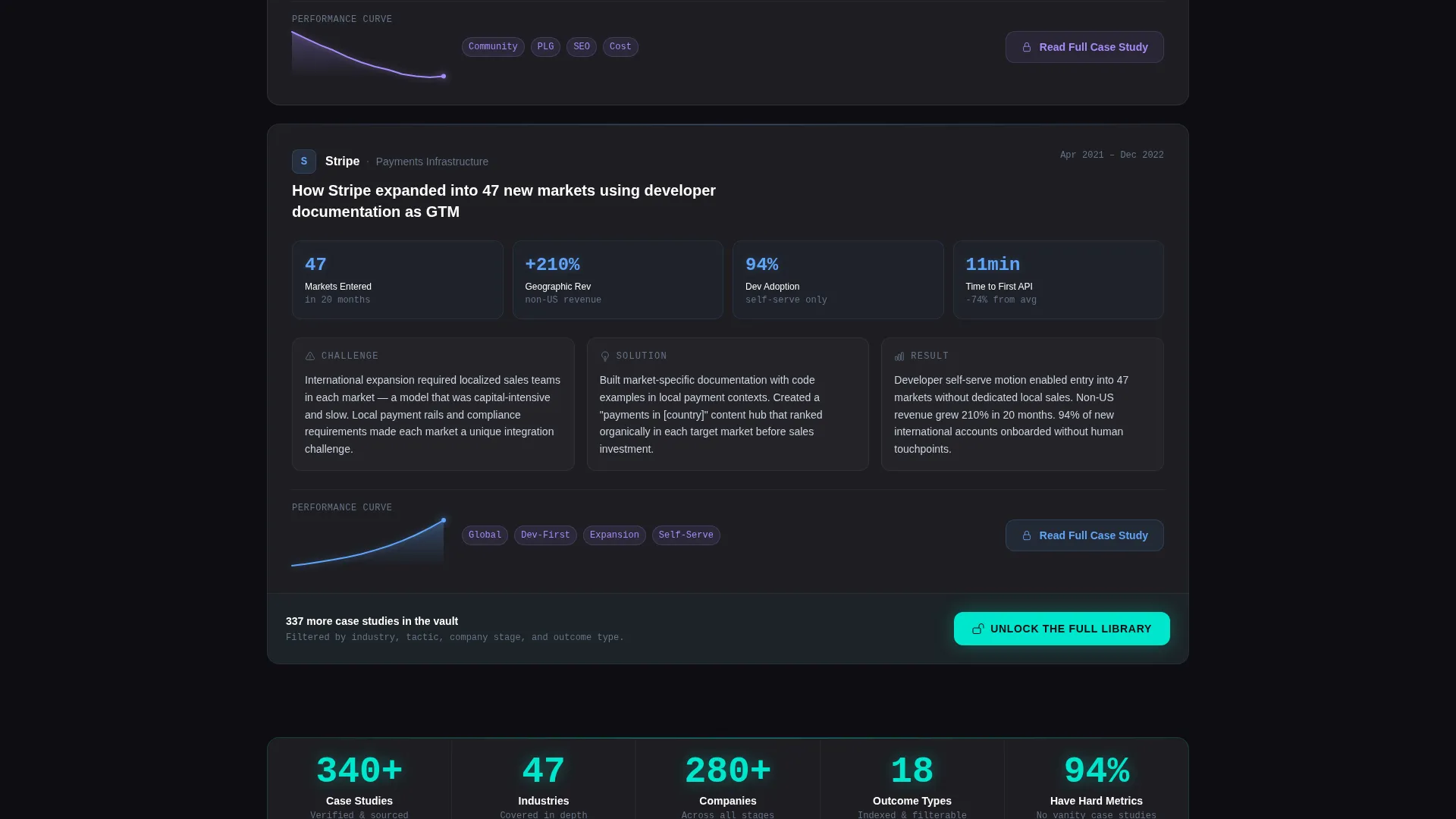Click the Result bar chart icon
Viewport: 1456px width, 819px height.
pyautogui.click(x=899, y=356)
